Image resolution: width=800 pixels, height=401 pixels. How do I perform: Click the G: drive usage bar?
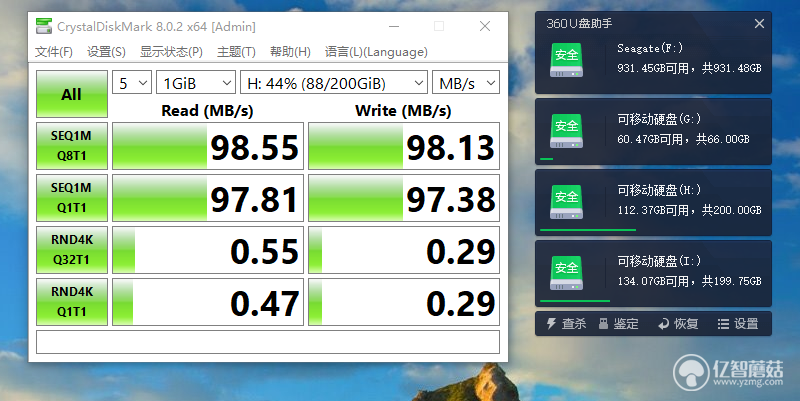546,159
